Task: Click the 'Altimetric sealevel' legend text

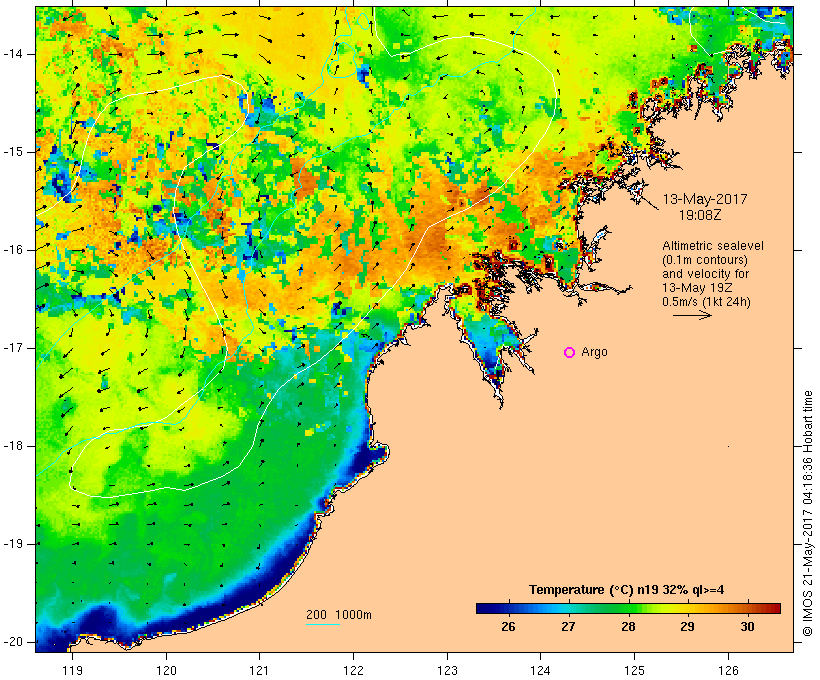Action: 713,246
